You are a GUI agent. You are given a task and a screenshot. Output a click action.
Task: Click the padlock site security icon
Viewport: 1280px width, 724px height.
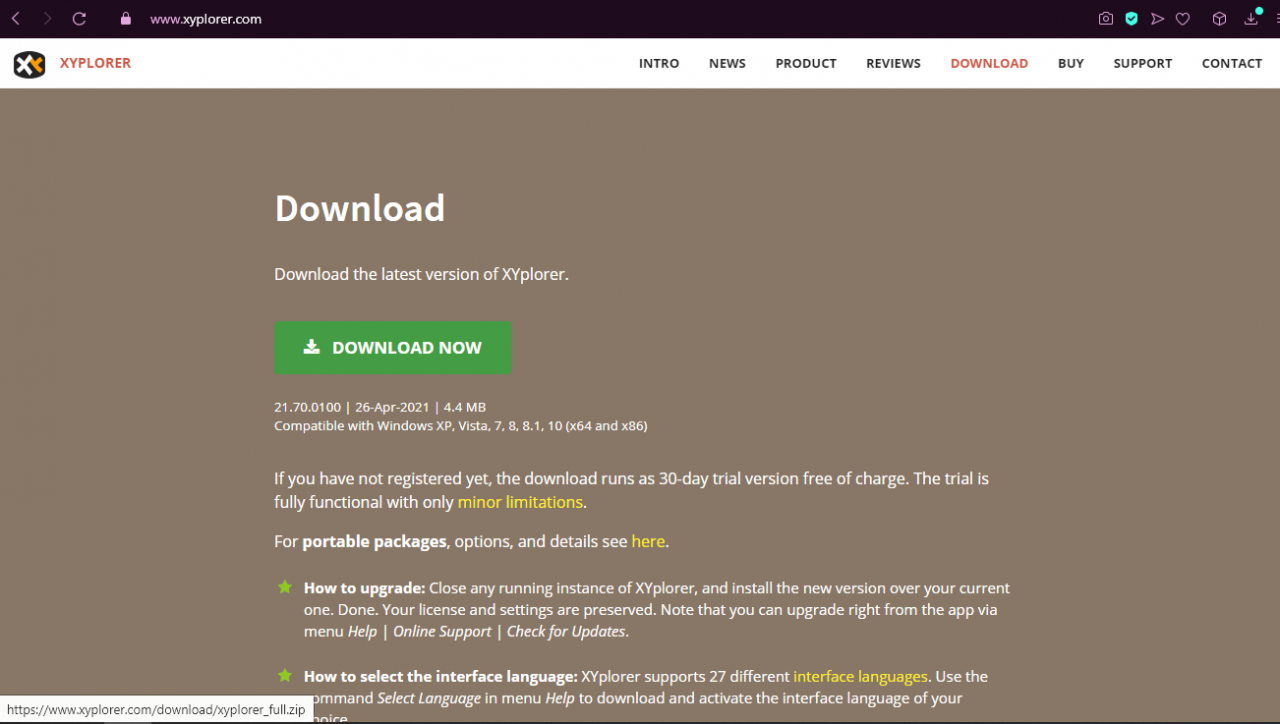[x=125, y=19]
